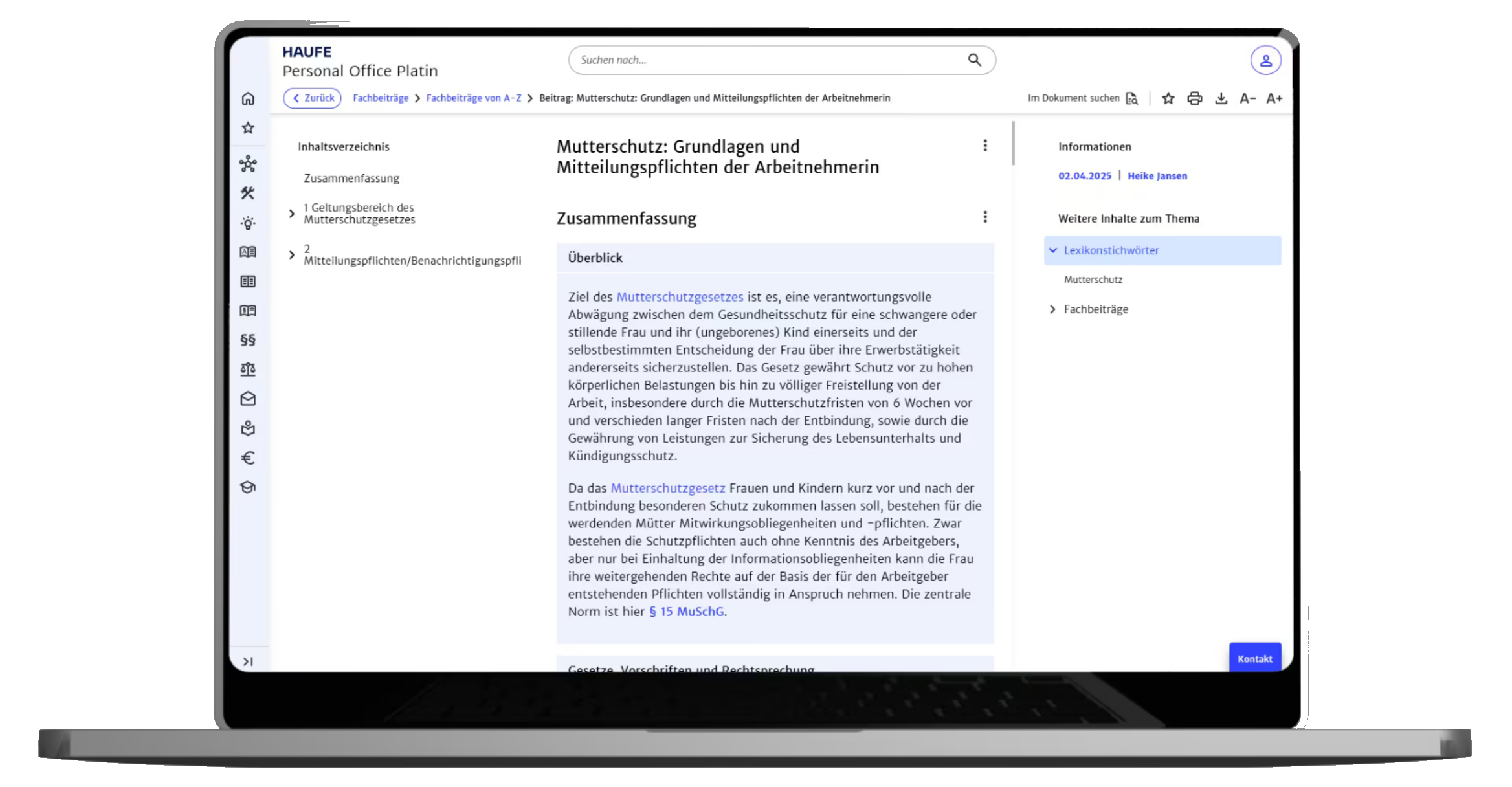Open favorites star in left sidebar
Image resolution: width=1512 pixels, height=787 pixels.
click(248, 128)
